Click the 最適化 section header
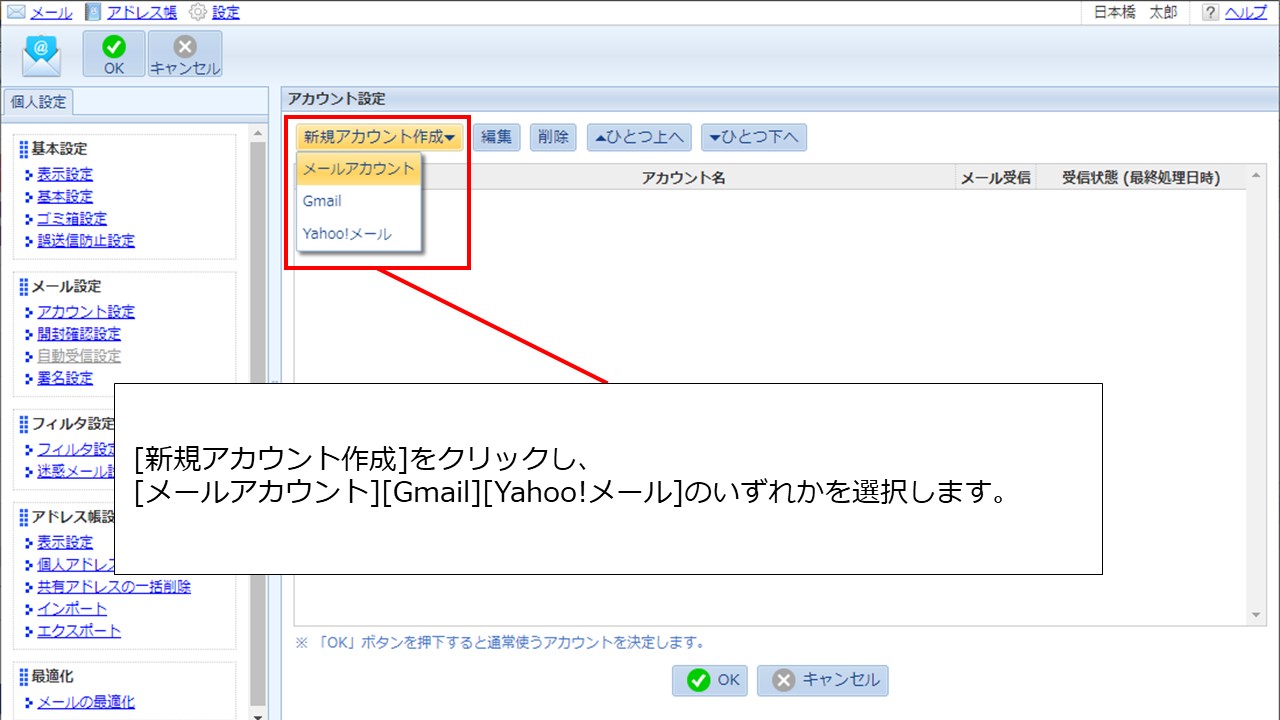 [53, 677]
